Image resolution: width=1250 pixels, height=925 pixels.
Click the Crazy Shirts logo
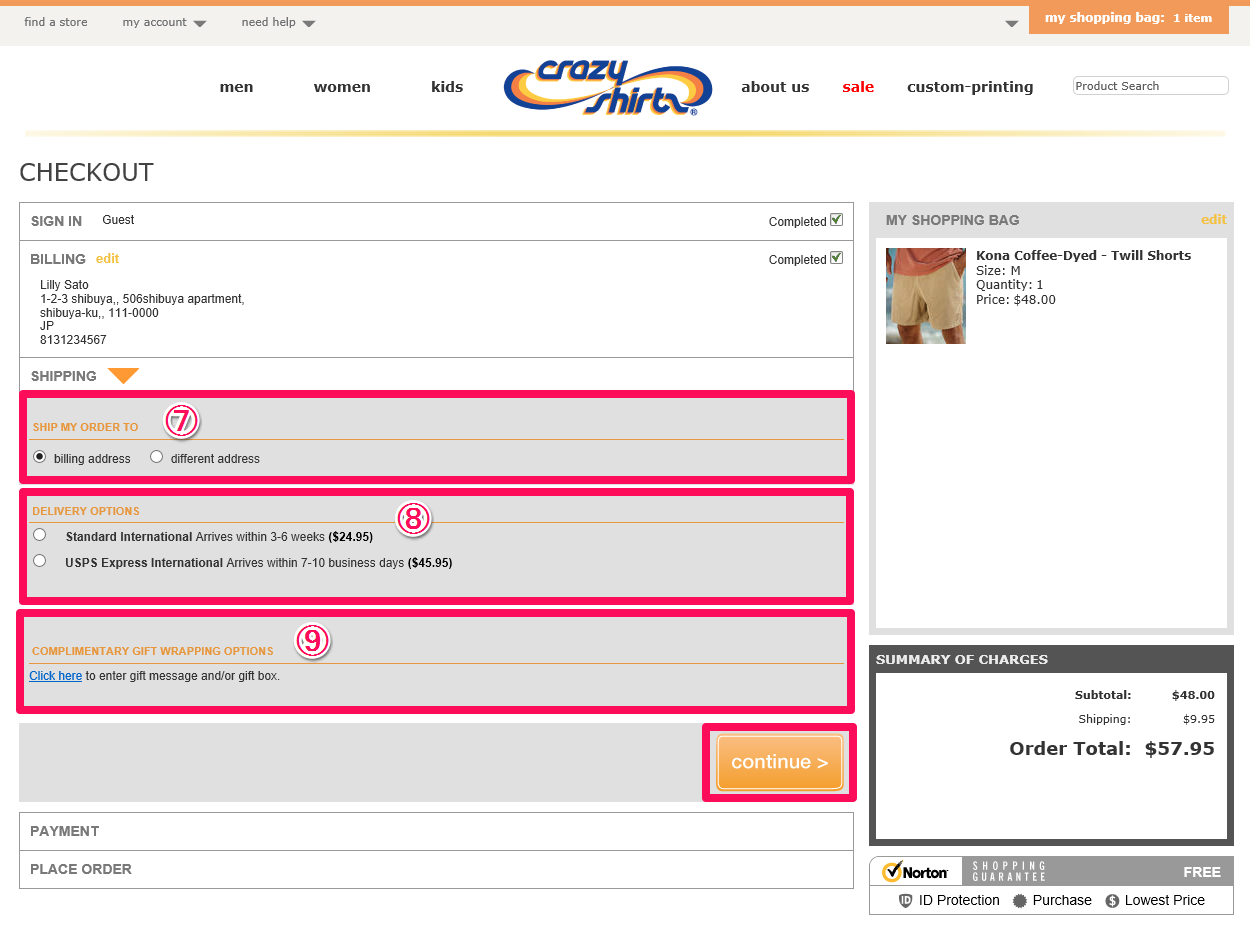(608, 88)
